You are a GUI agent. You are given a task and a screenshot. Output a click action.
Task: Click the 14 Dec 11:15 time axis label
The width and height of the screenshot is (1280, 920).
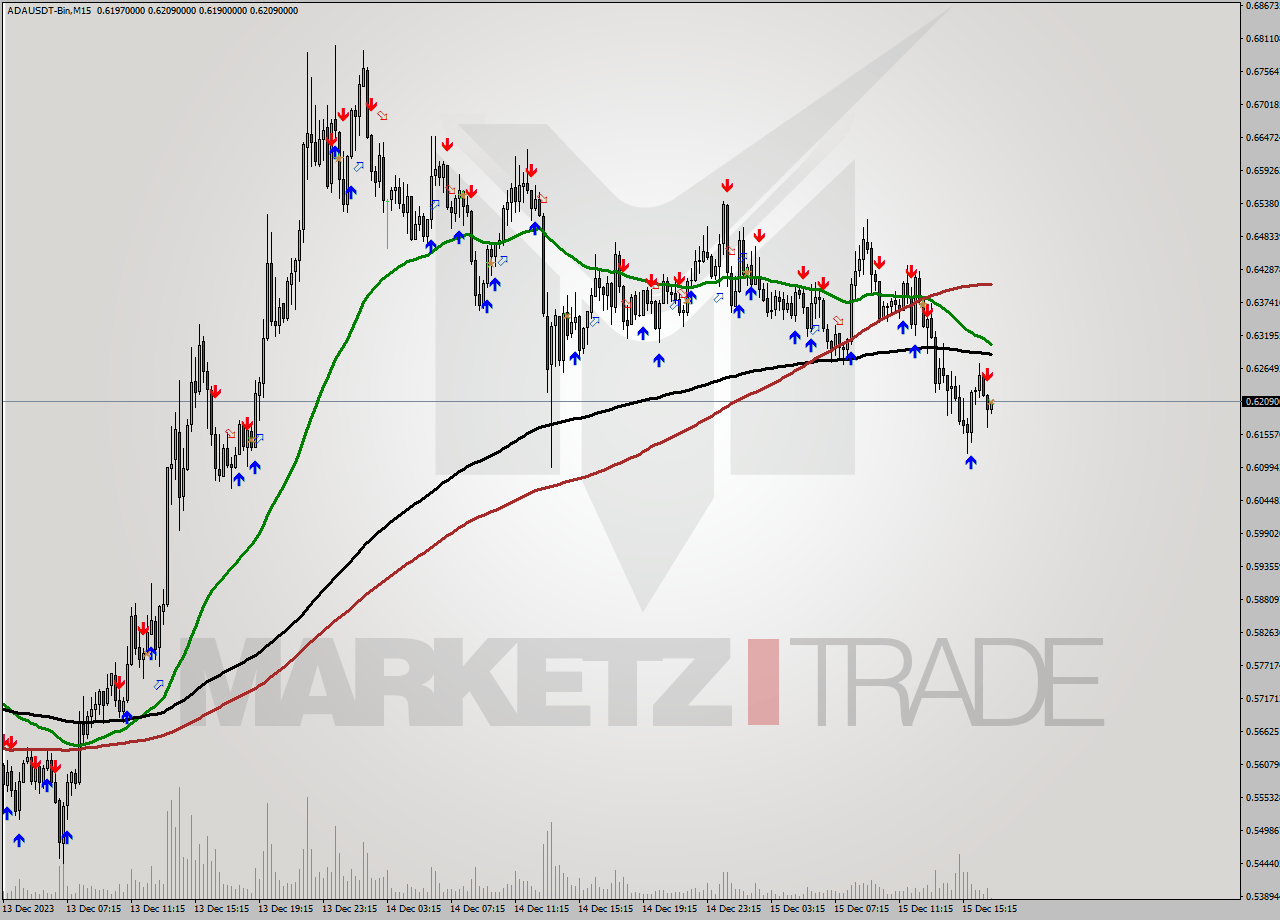coord(541,909)
